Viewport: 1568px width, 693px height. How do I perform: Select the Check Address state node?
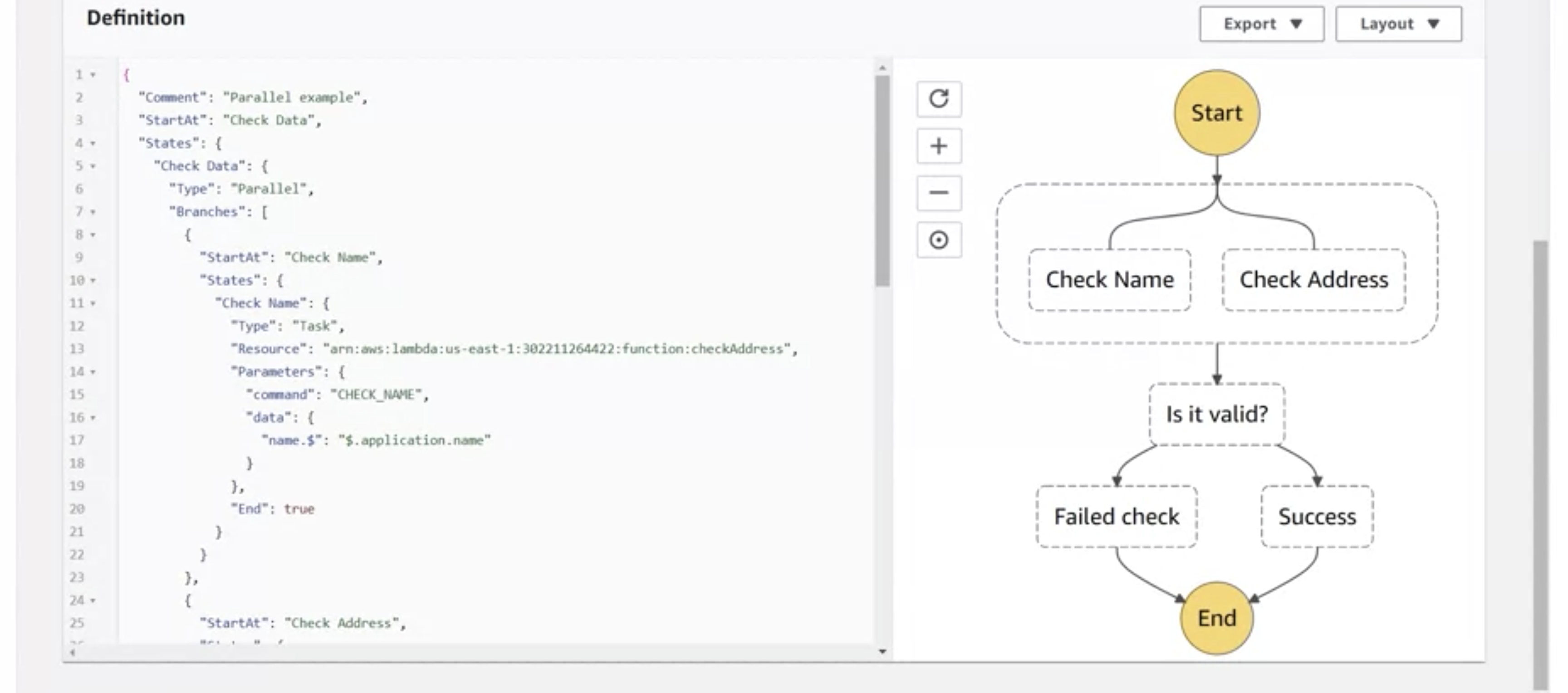(1313, 279)
